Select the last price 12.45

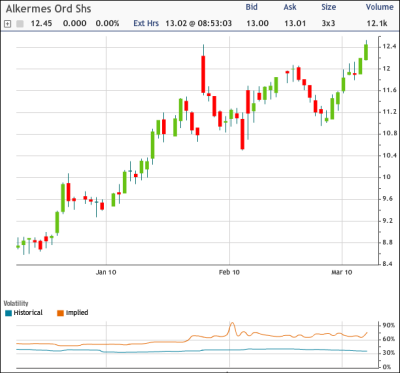41,24
